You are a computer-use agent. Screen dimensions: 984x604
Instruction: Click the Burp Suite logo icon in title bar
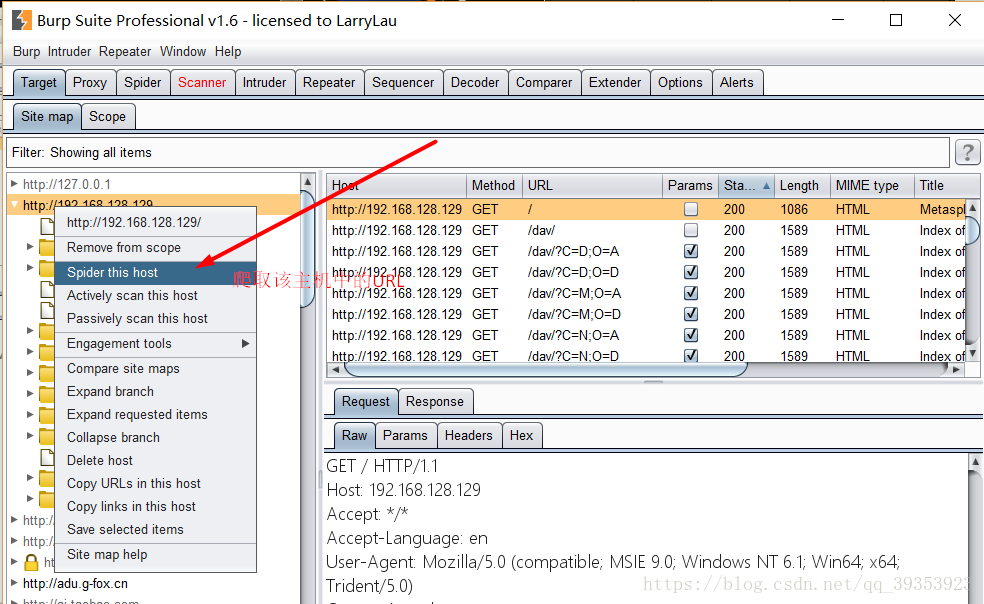(21, 20)
